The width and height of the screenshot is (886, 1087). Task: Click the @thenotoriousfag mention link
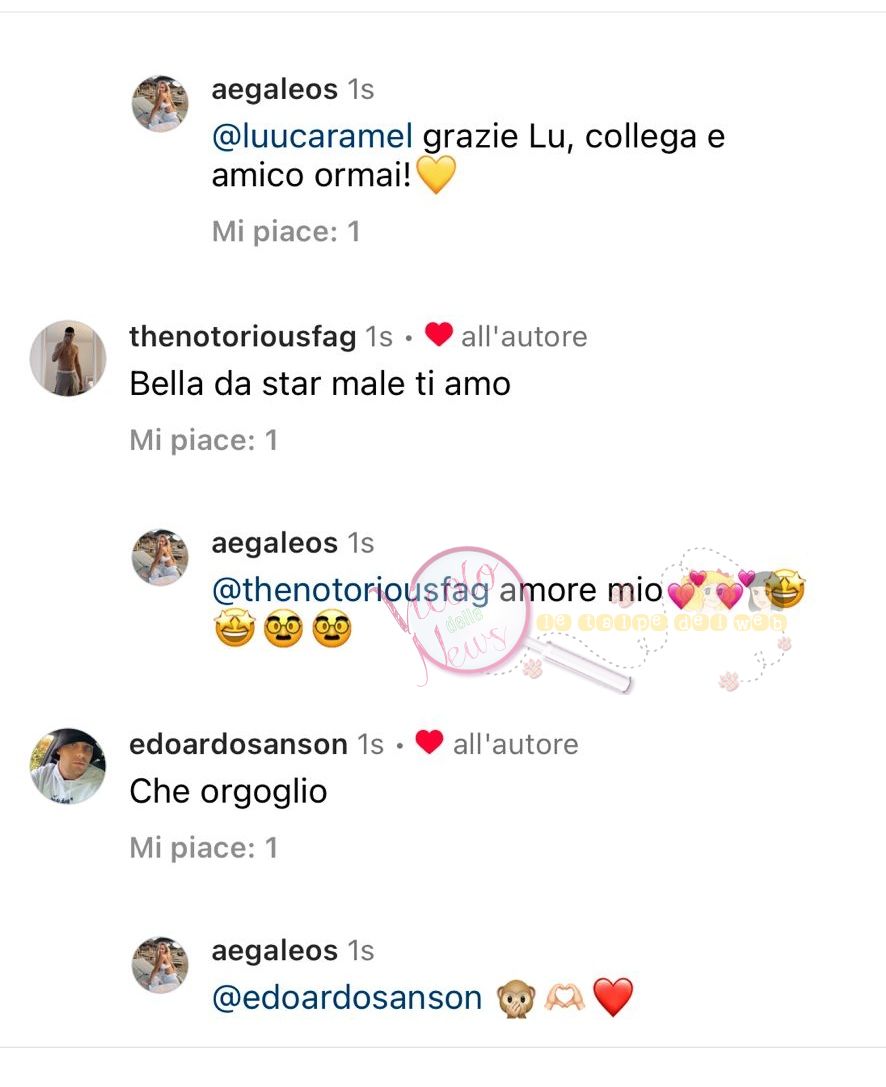(351, 591)
